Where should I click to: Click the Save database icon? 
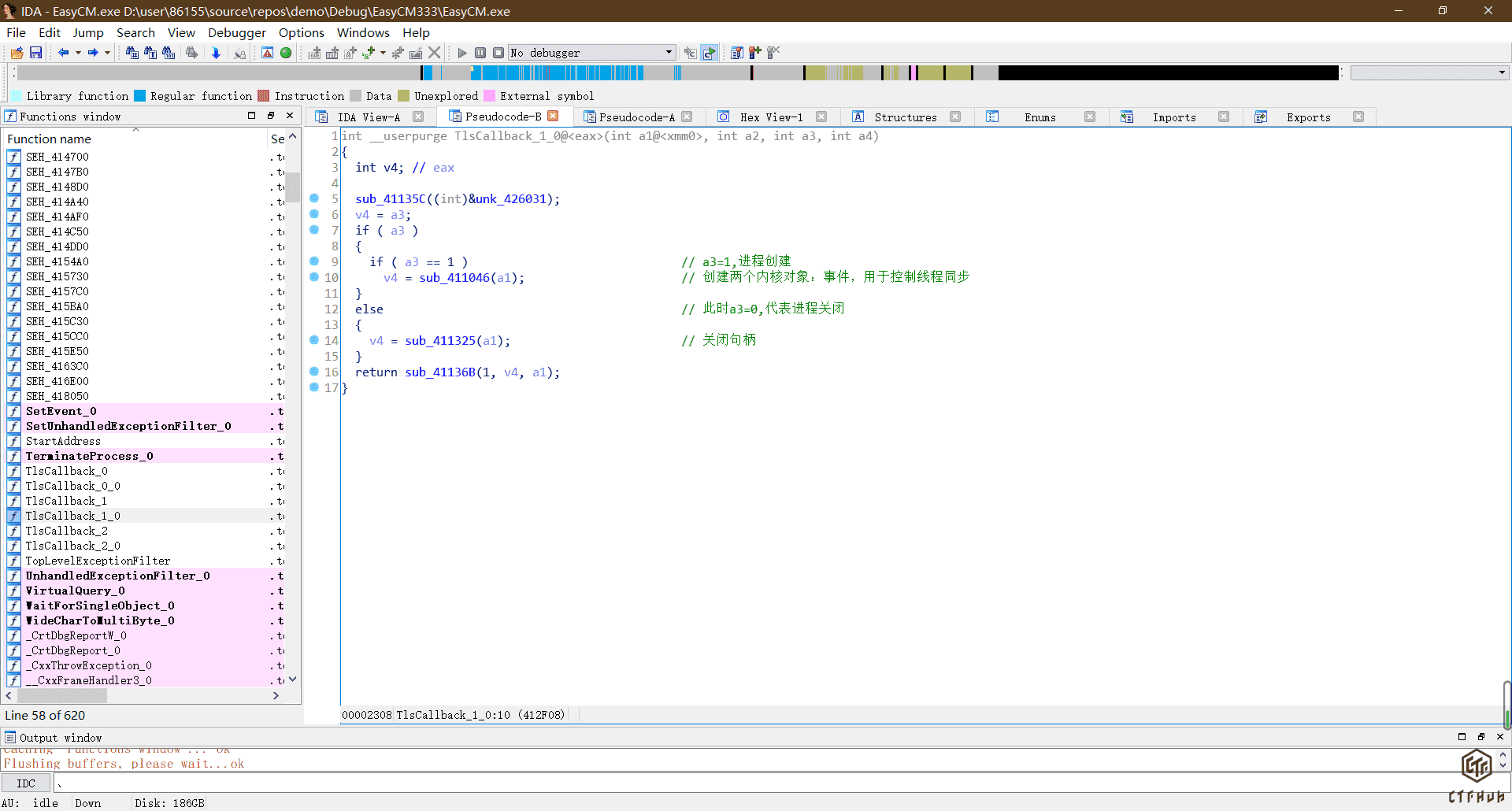coord(35,53)
